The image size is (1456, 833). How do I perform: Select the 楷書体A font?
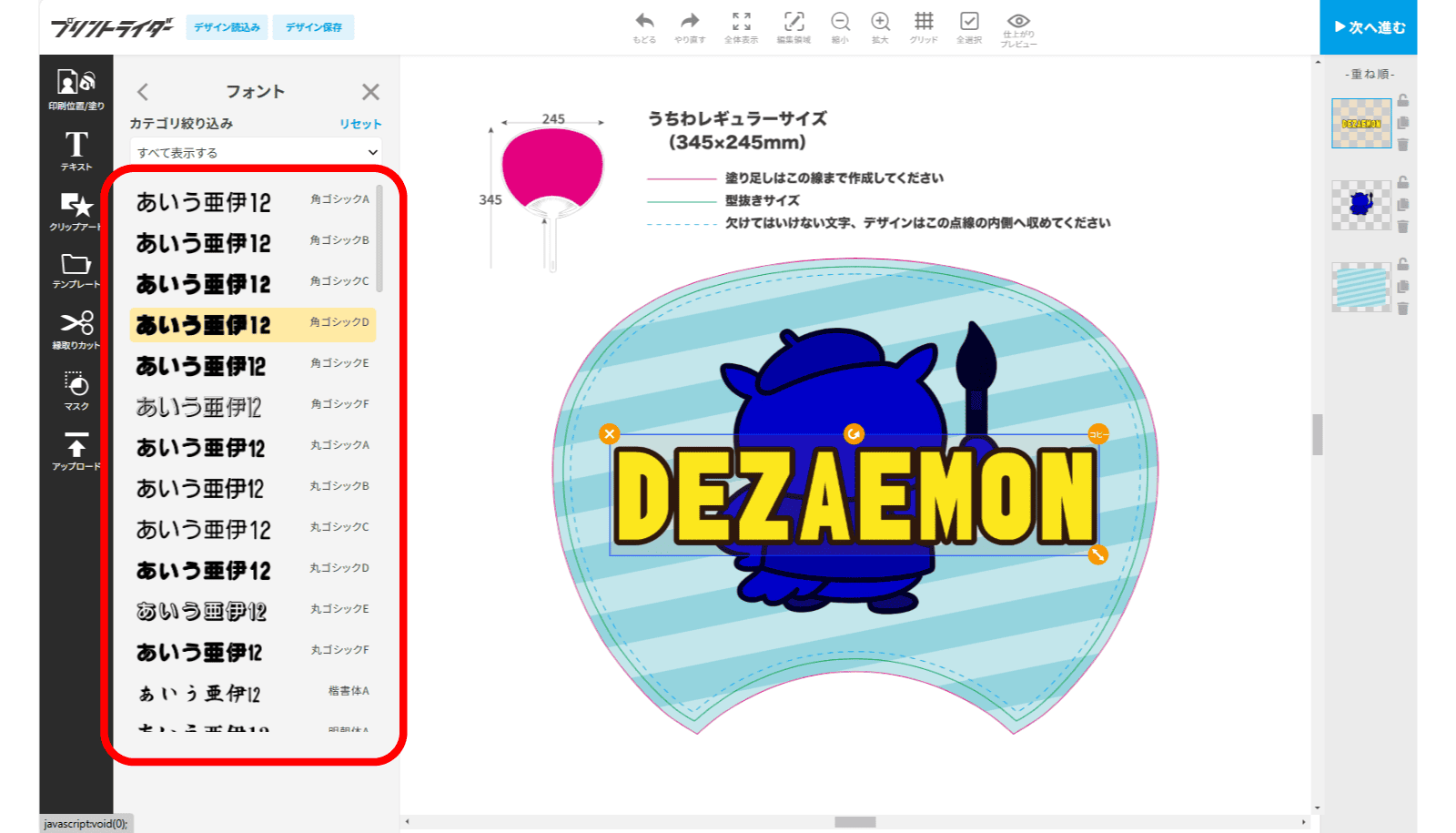click(x=253, y=693)
